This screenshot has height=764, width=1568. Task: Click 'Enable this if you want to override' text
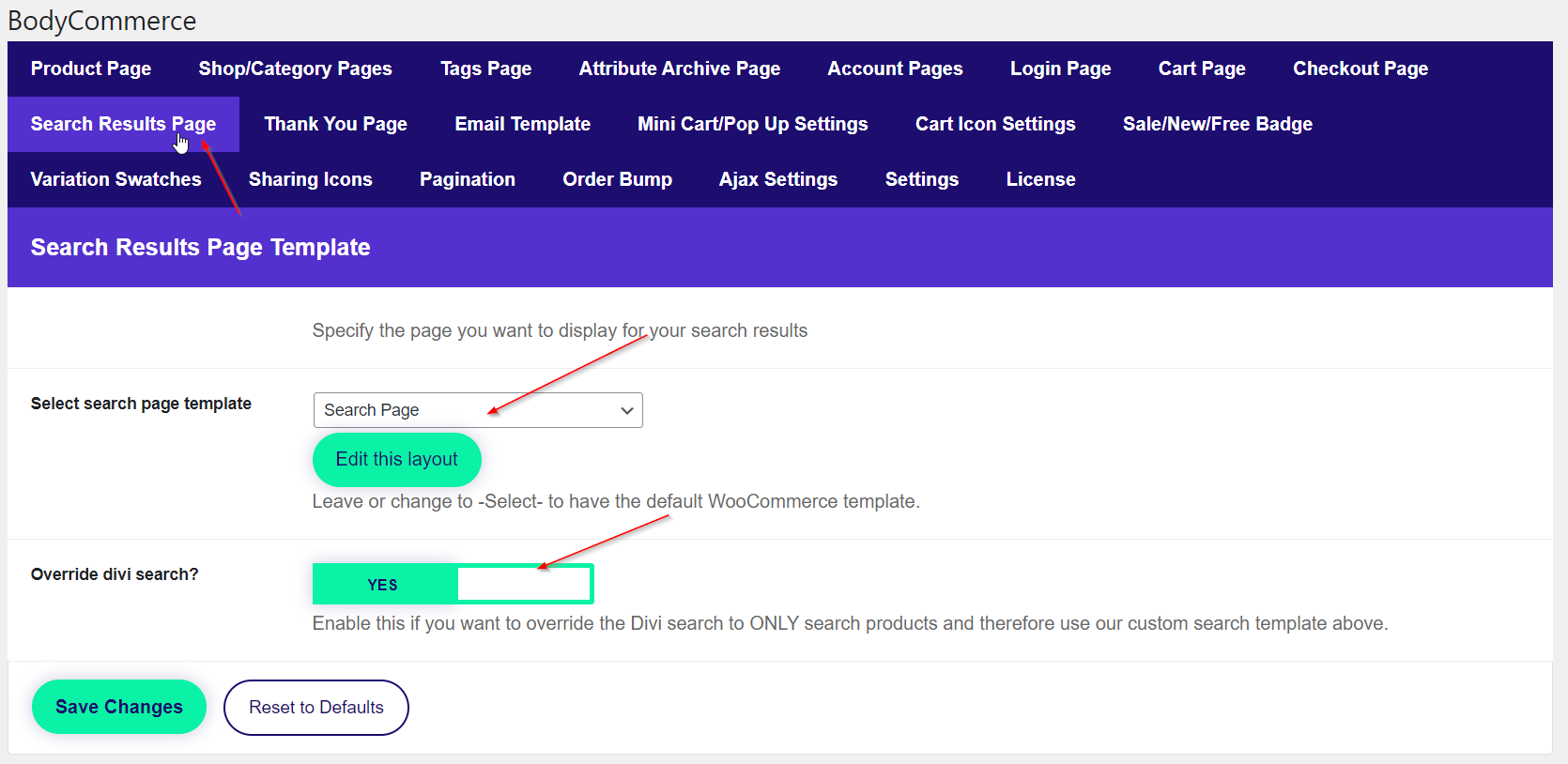click(850, 623)
